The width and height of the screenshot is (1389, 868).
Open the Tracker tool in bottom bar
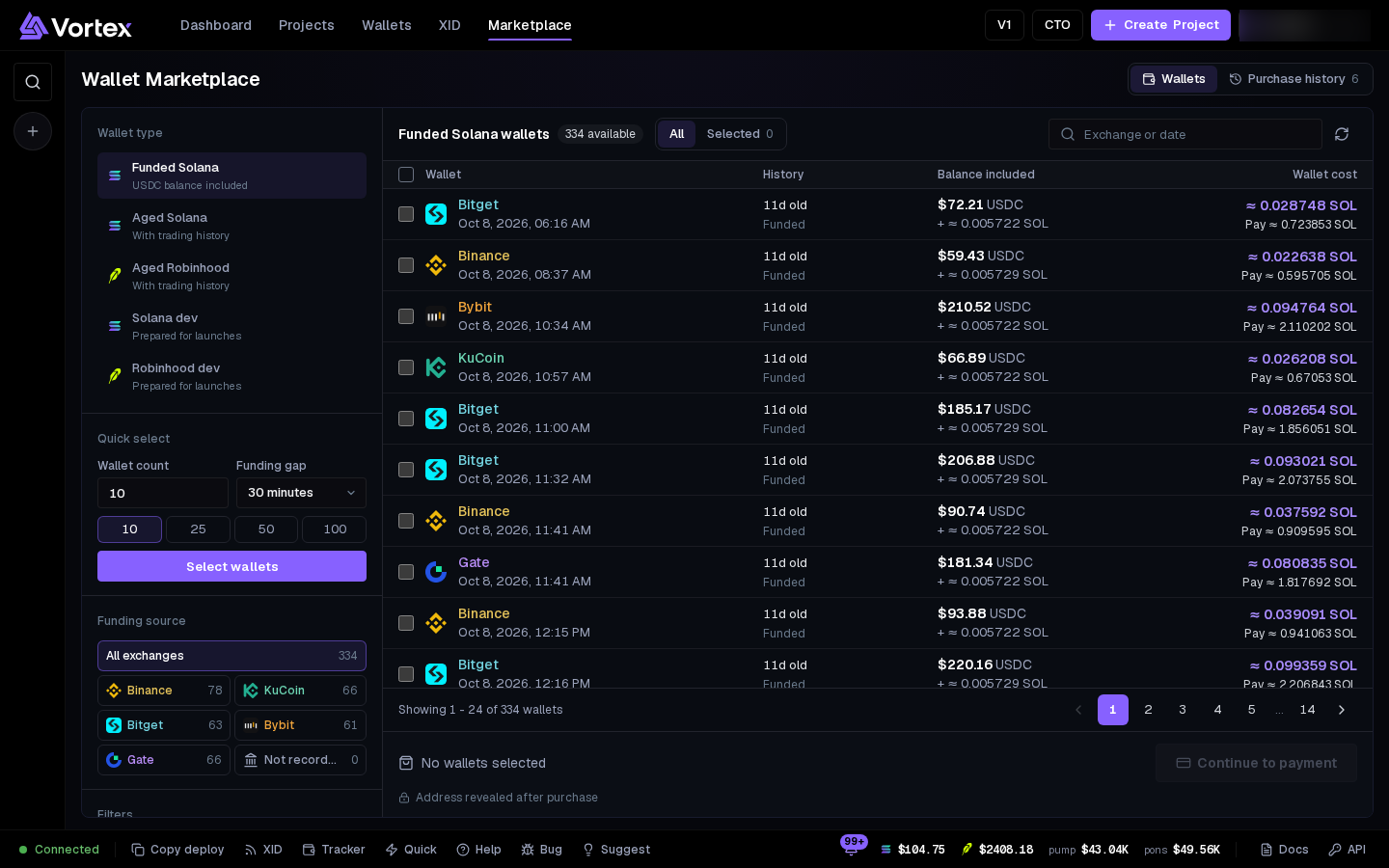point(334,850)
